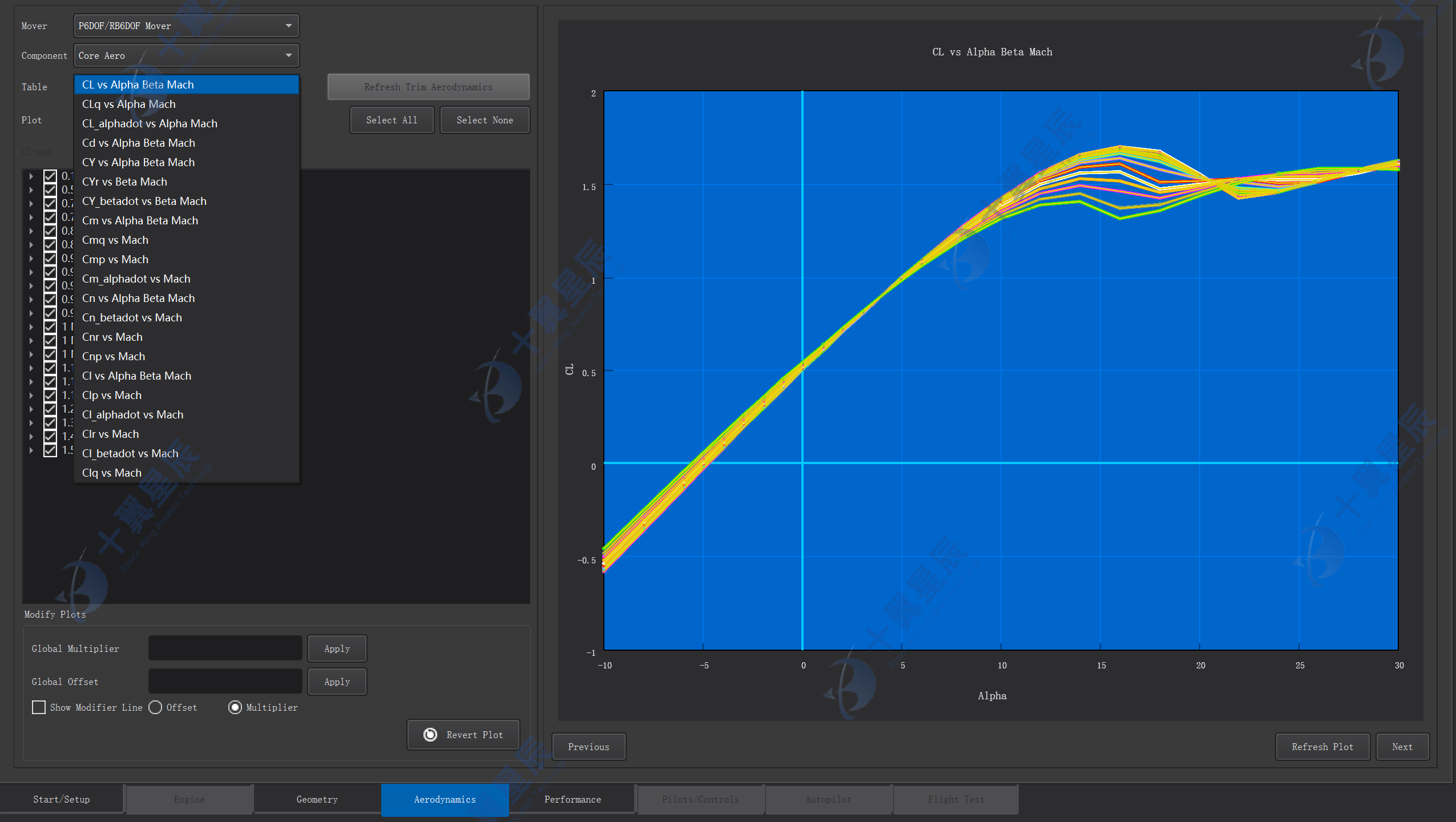Screen dimensions: 1456x822
Task: Click the Revert Plot circular arrow icon
Action: (x=430, y=735)
